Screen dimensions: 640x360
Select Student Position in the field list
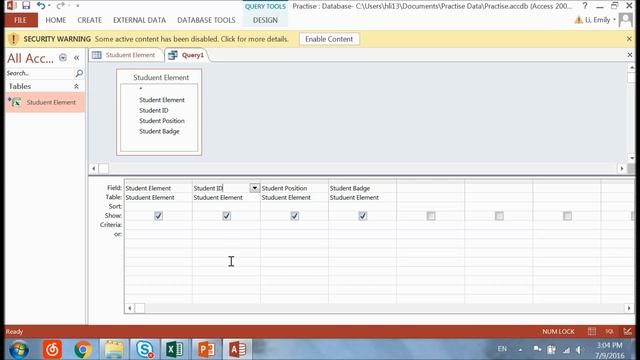[162, 121]
